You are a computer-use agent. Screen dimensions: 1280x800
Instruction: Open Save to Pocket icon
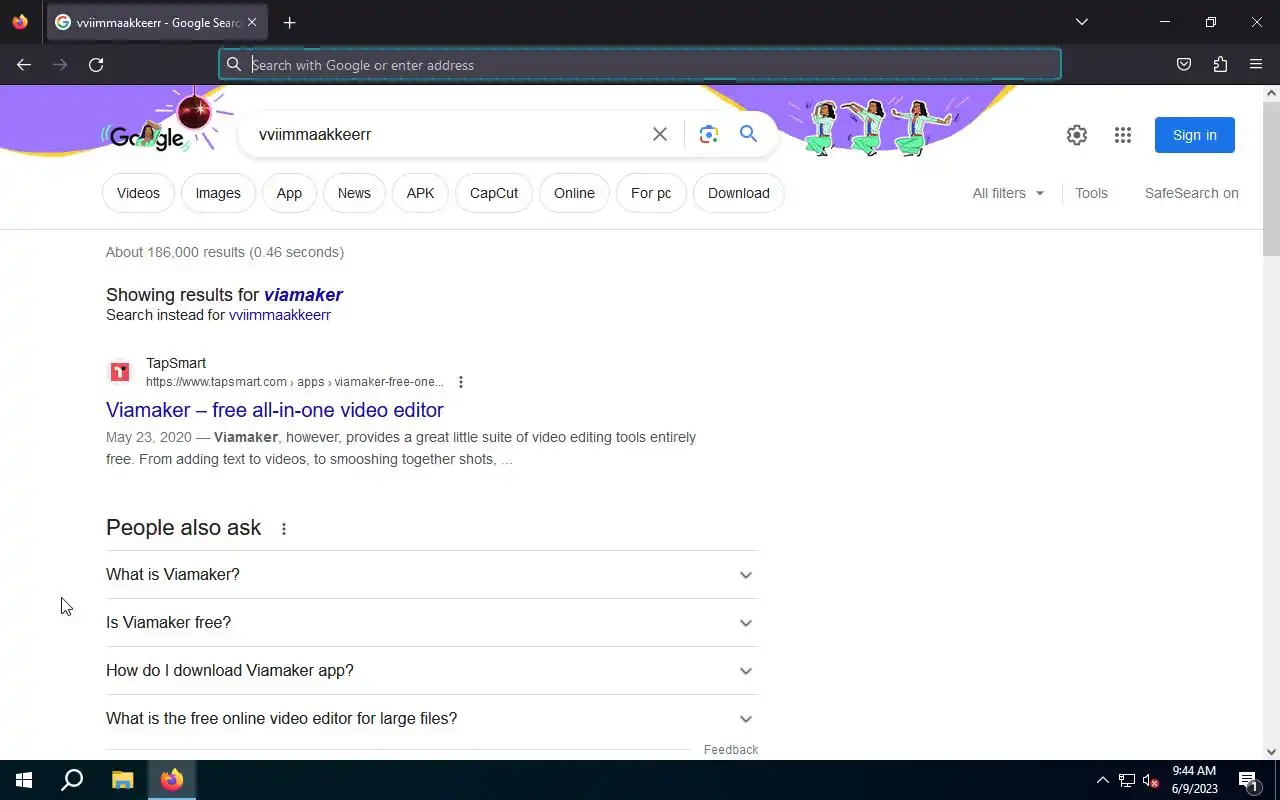1184,64
